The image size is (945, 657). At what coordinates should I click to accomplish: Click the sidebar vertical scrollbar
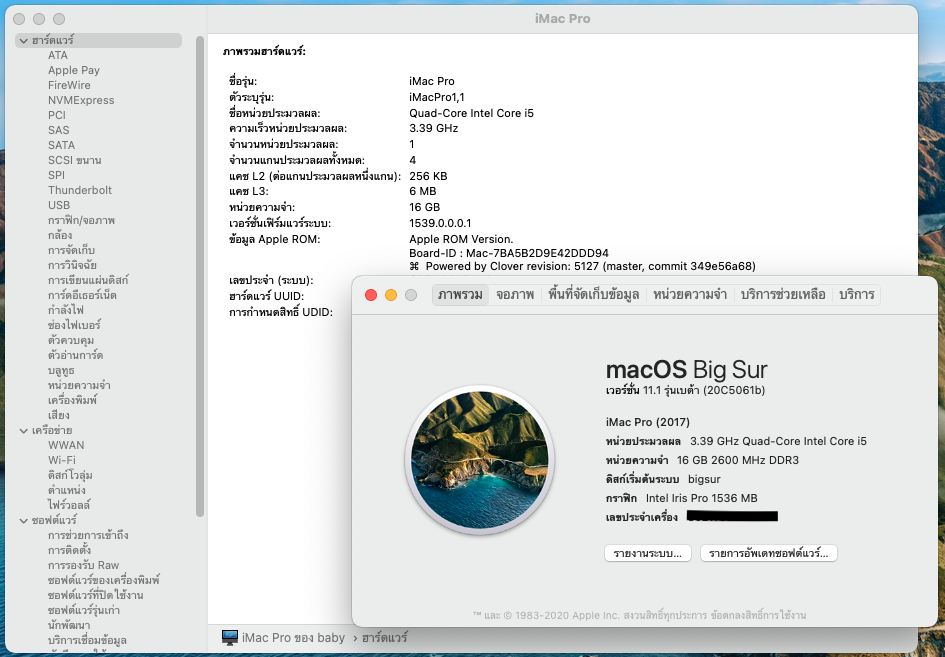click(x=200, y=276)
